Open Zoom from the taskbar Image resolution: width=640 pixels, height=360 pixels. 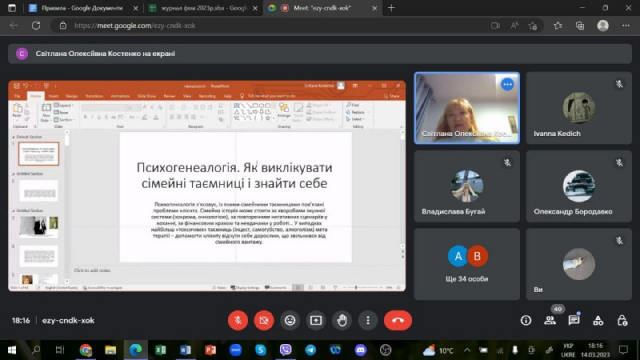[236, 350]
